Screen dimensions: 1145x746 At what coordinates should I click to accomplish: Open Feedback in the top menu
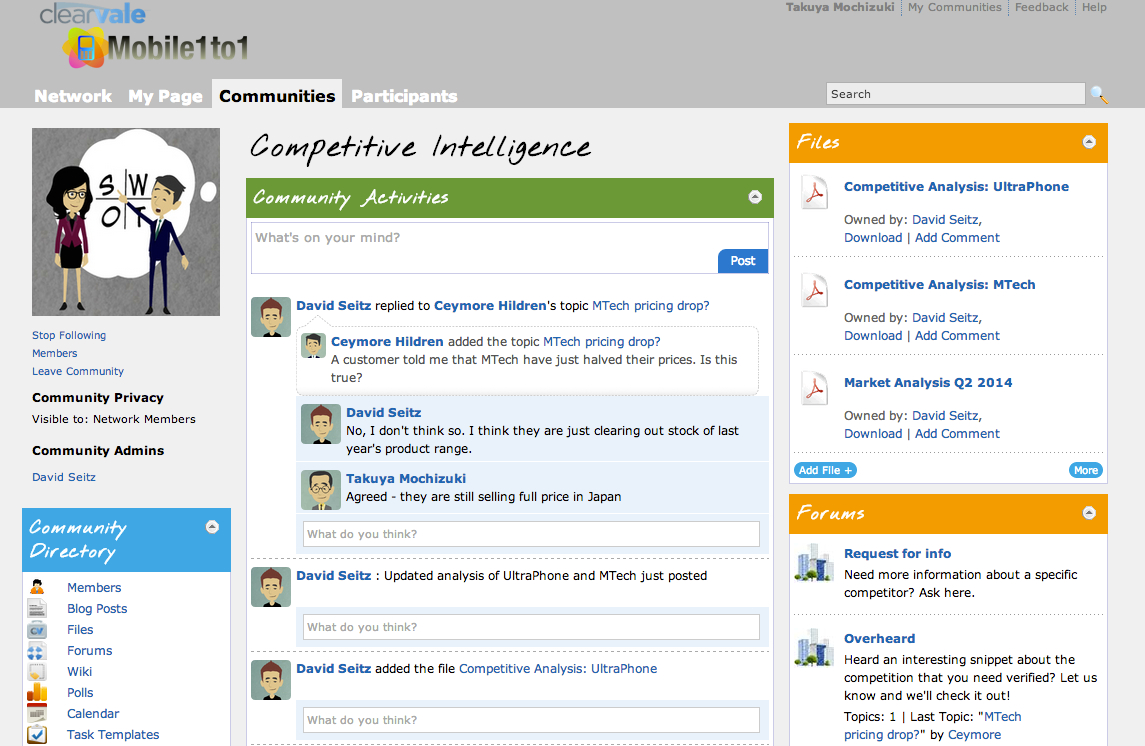click(x=1041, y=7)
